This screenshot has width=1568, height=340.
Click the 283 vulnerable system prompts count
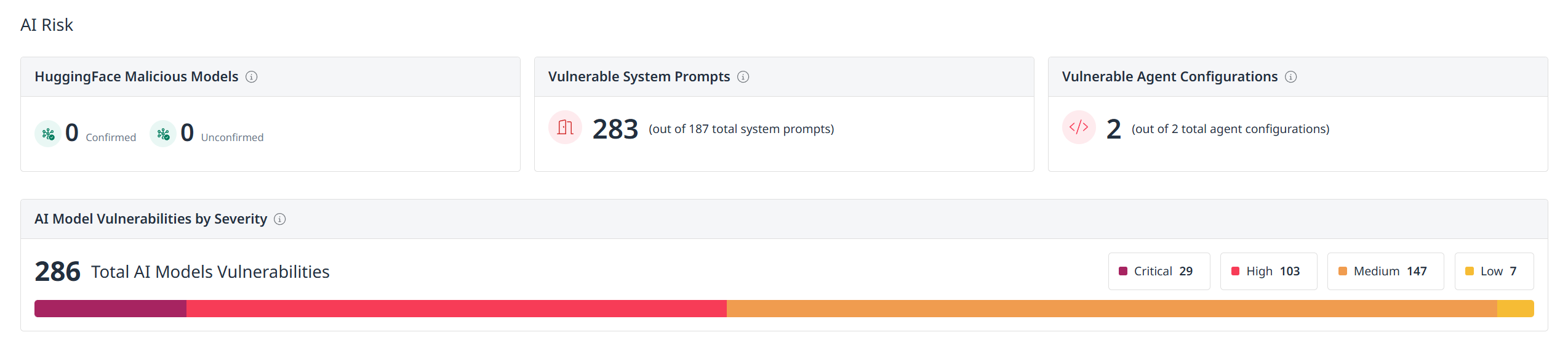tap(615, 129)
